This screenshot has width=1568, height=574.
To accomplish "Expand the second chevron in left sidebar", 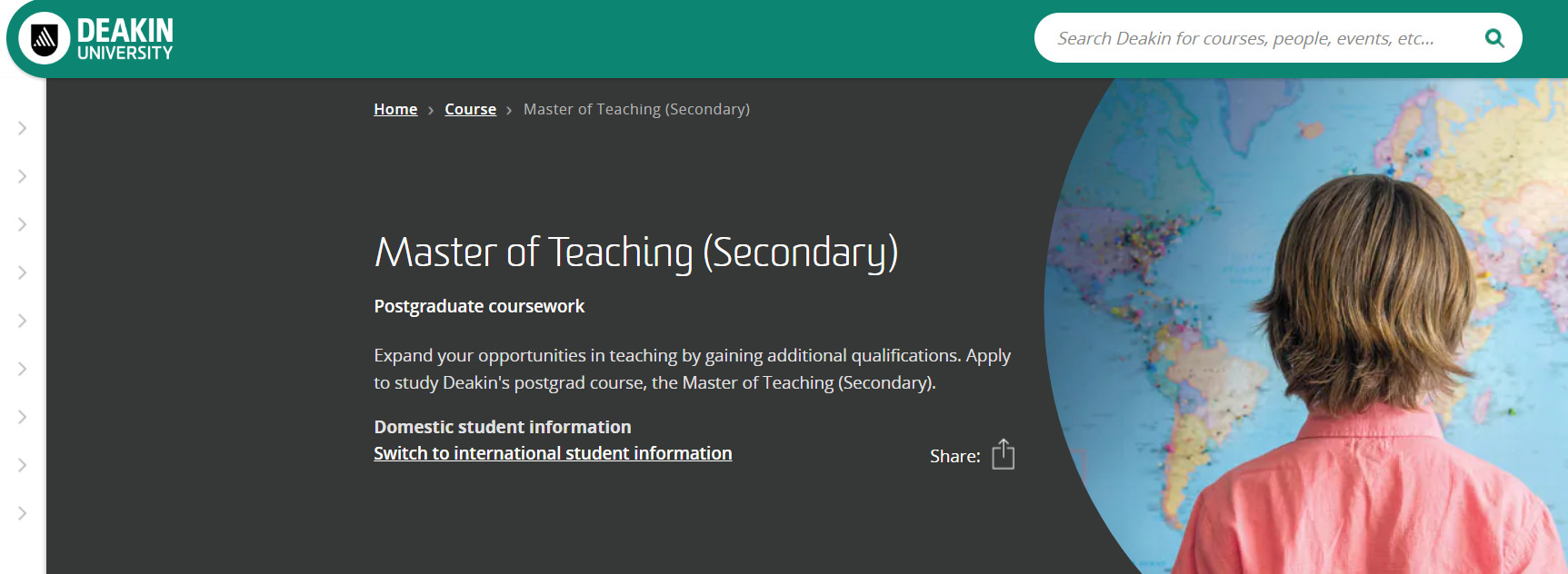I will 23,176.
